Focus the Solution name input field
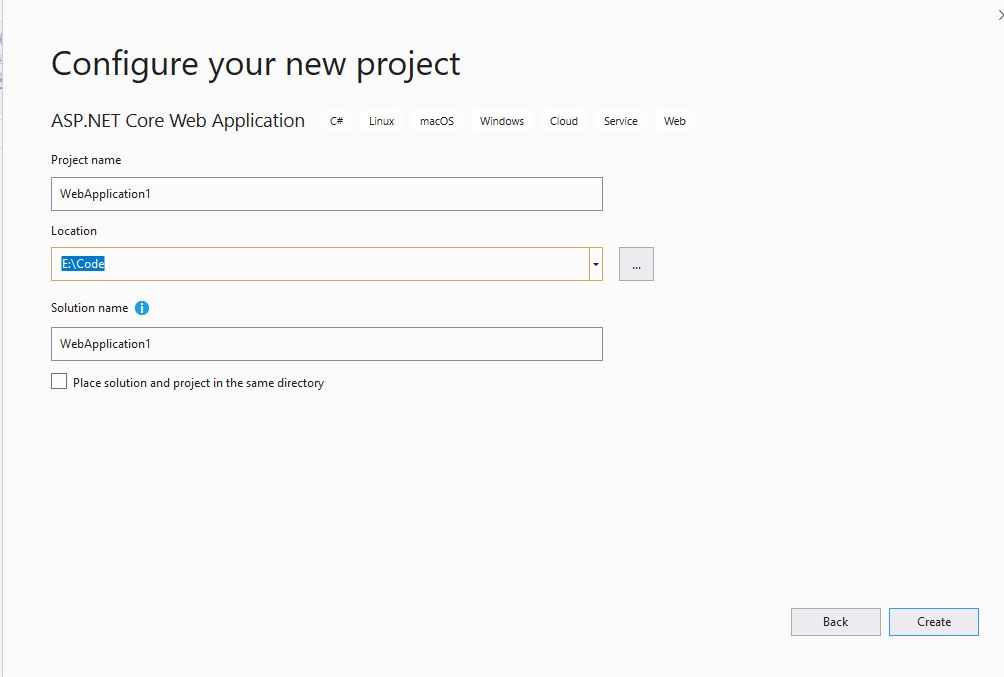Viewport: 1004px width, 677px height. pyautogui.click(x=327, y=344)
